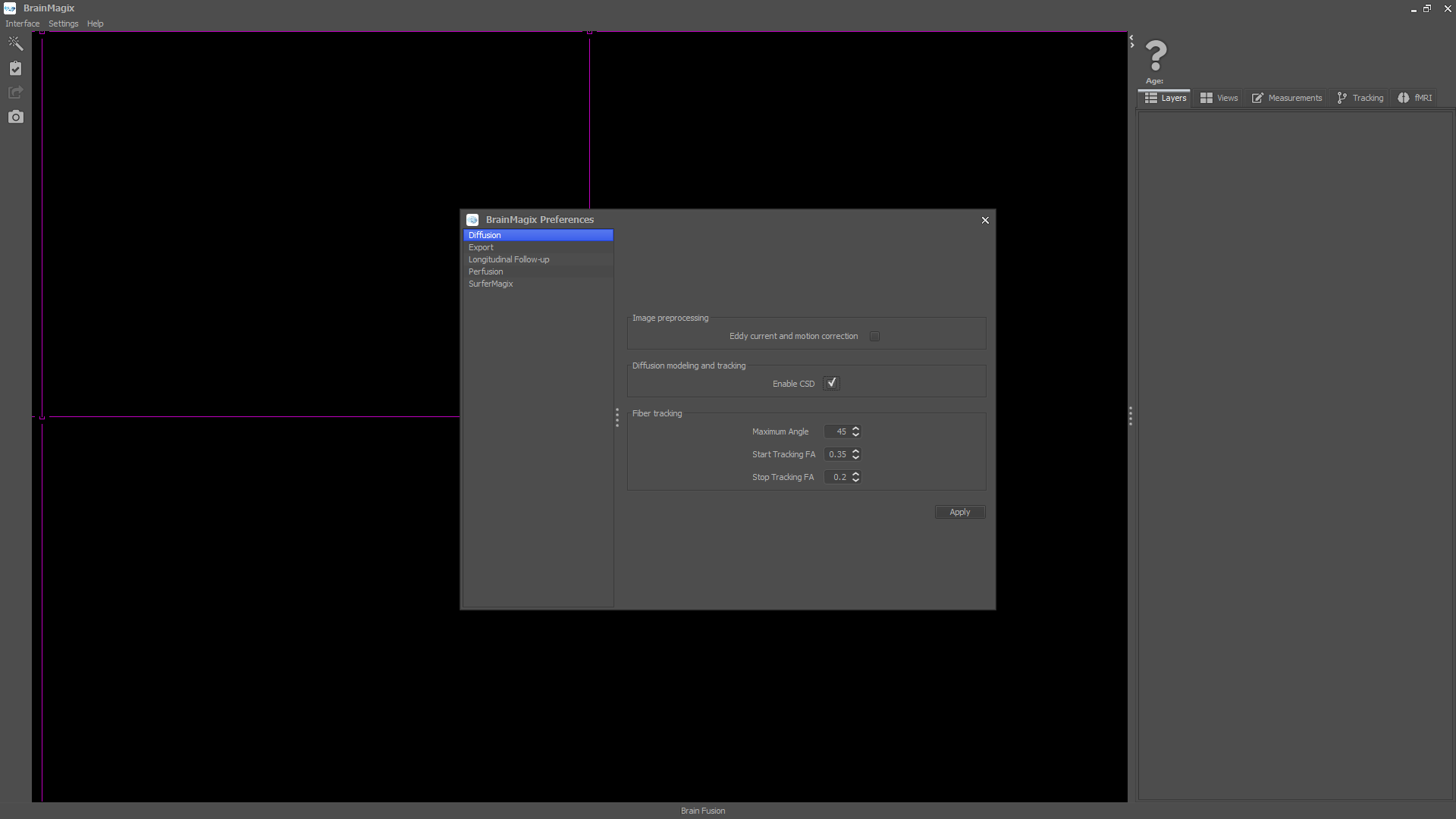Open the Help menu
1456x819 pixels.
95,24
